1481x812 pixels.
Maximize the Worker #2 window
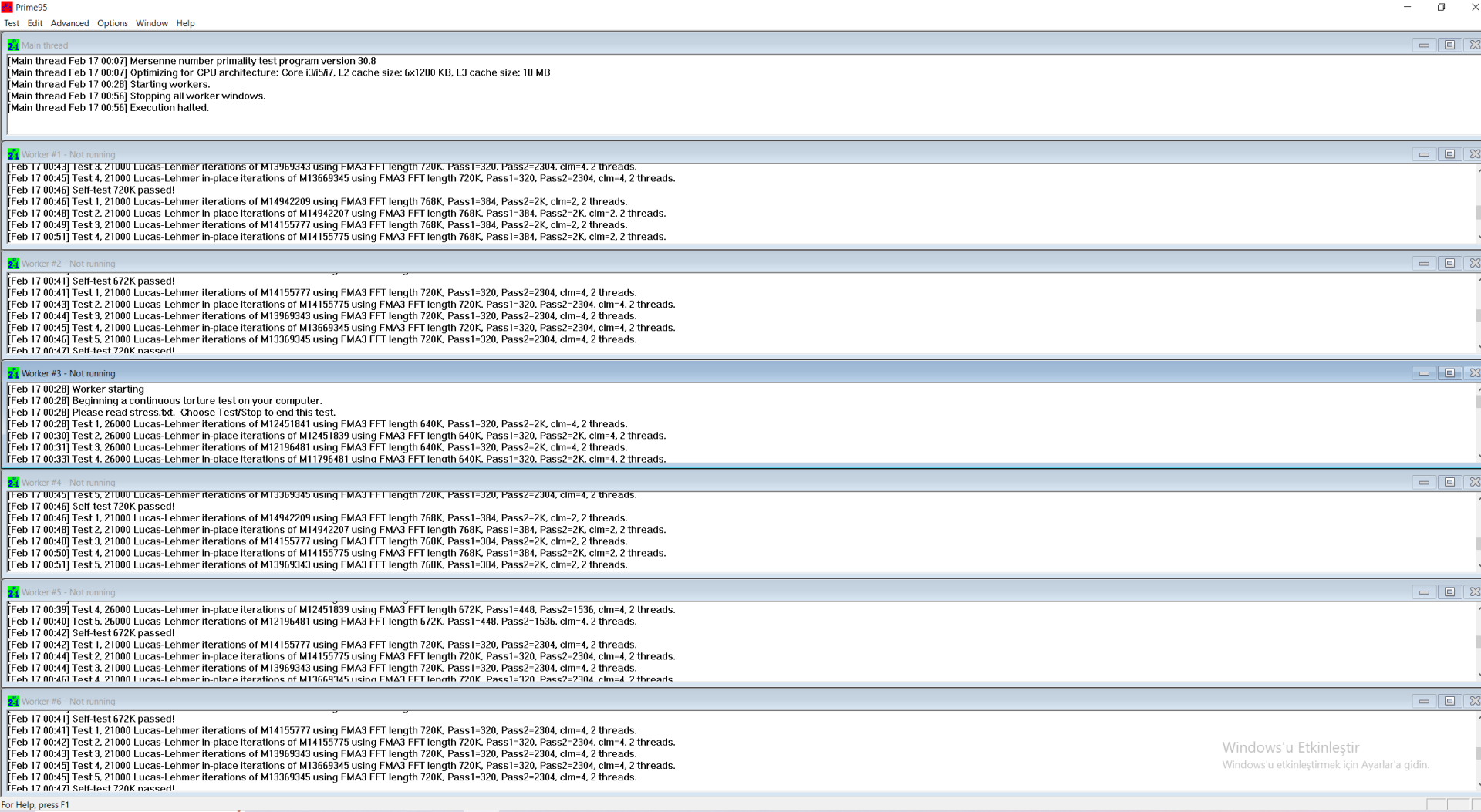[x=1449, y=264]
